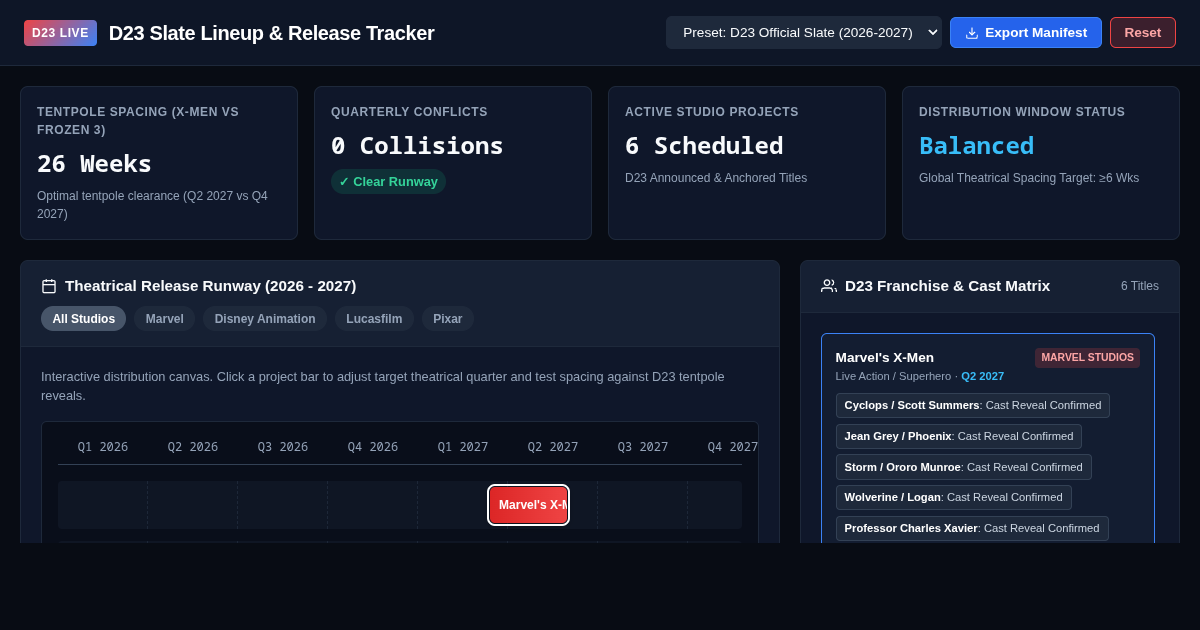
Task: Click the Q3 2027 column header
Action: (x=643, y=447)
